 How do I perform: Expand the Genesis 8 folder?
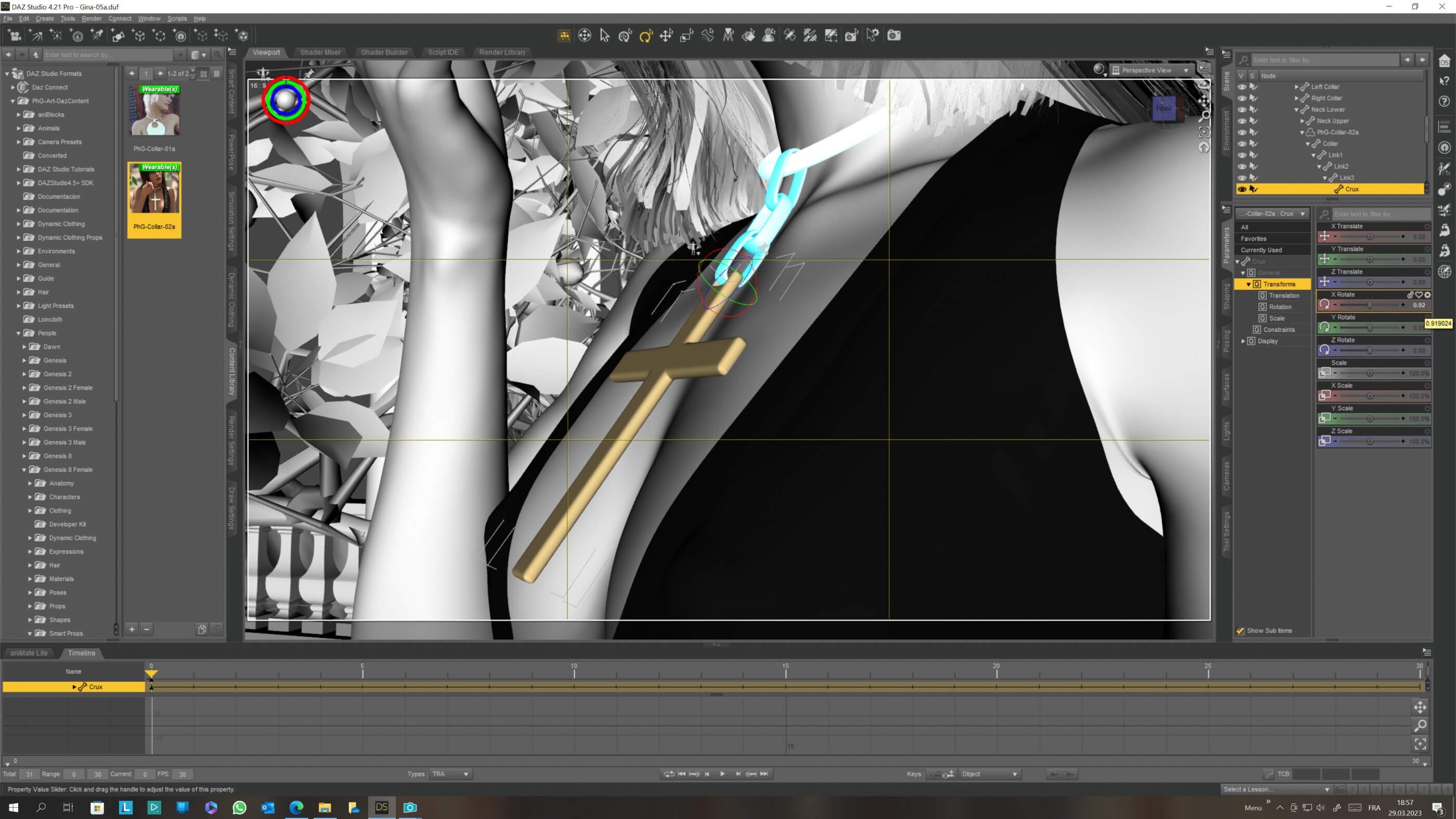point(25,456)
